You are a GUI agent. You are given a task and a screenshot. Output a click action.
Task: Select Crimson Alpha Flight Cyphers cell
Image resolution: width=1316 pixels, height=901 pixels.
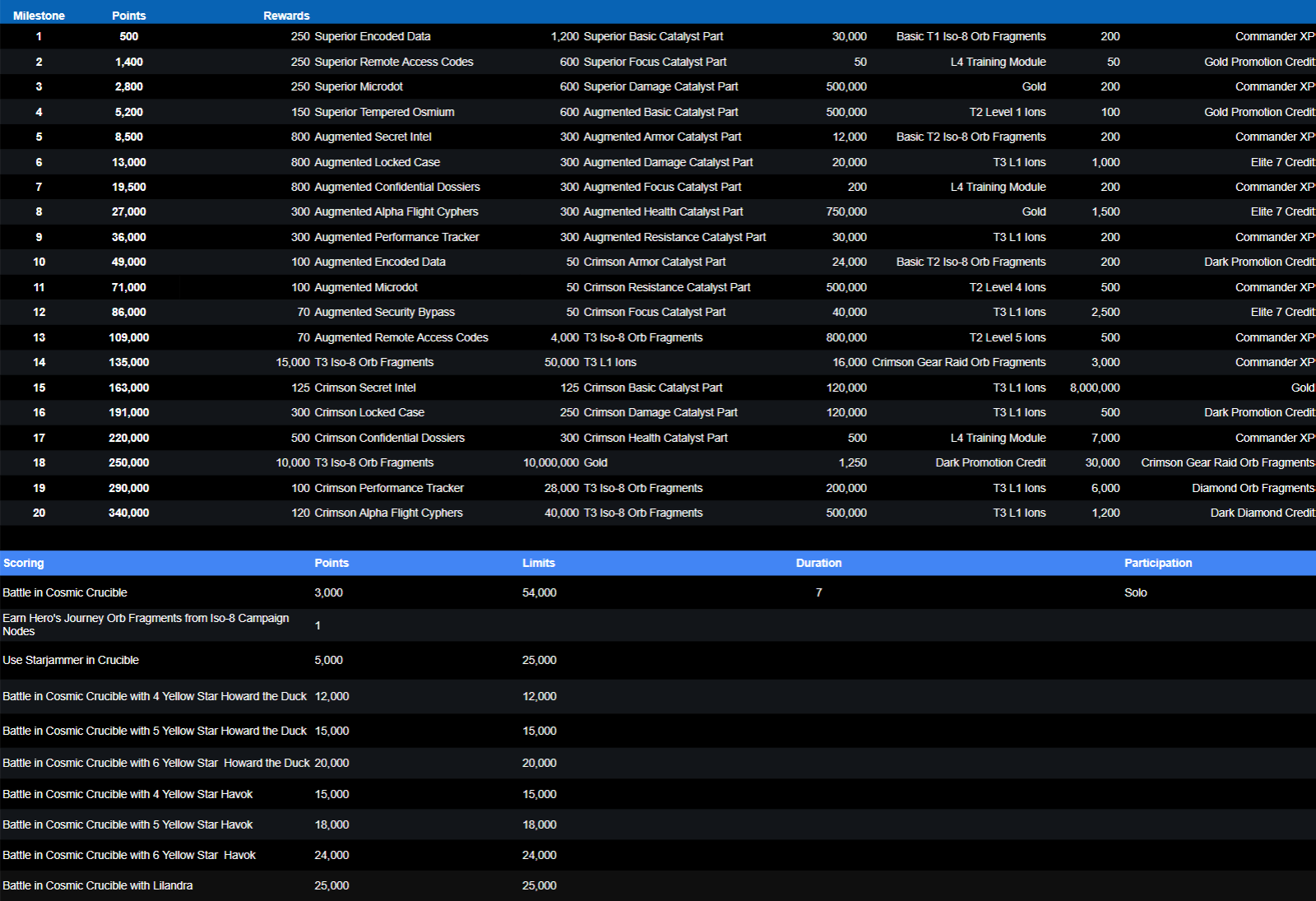(388, 513)
